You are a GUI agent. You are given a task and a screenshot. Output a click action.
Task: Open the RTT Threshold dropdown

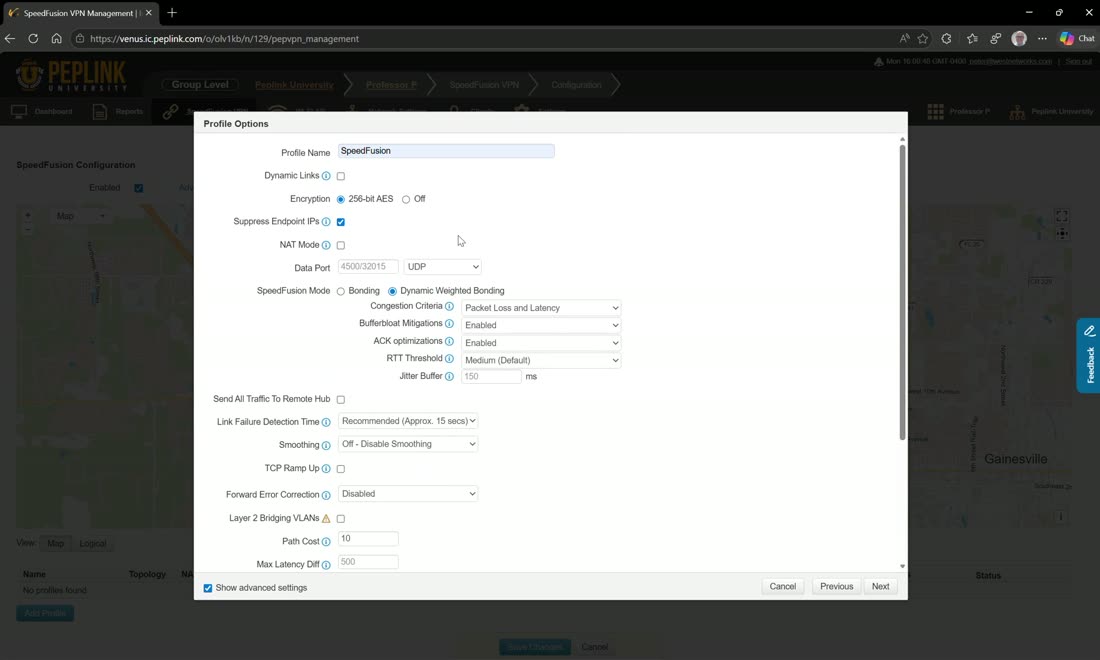(541, 360)
